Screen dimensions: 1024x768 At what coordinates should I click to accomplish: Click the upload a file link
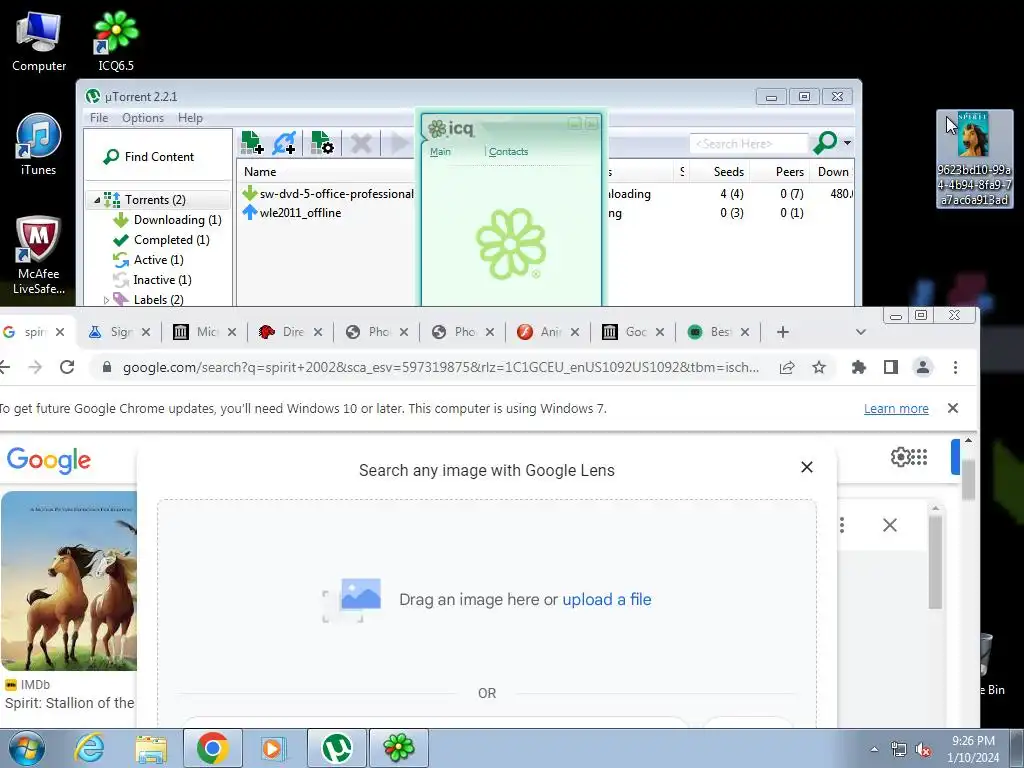[x=607, y=600]
